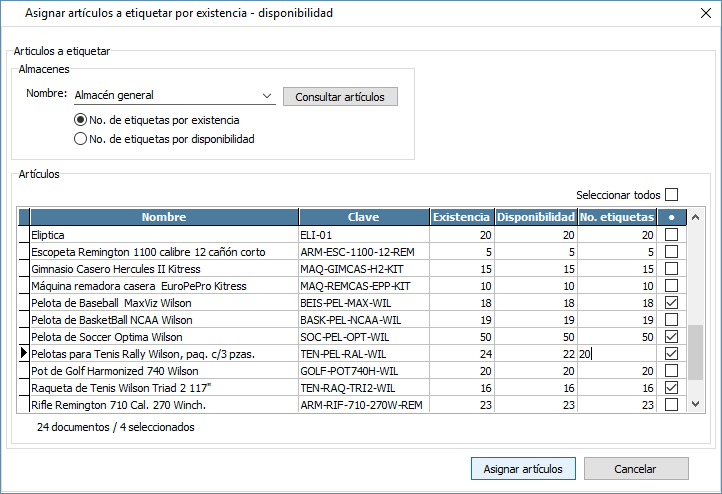Enable the Seleccionar todos checkbox
Viewport: 722px width, 494px height.
(671, 195)
